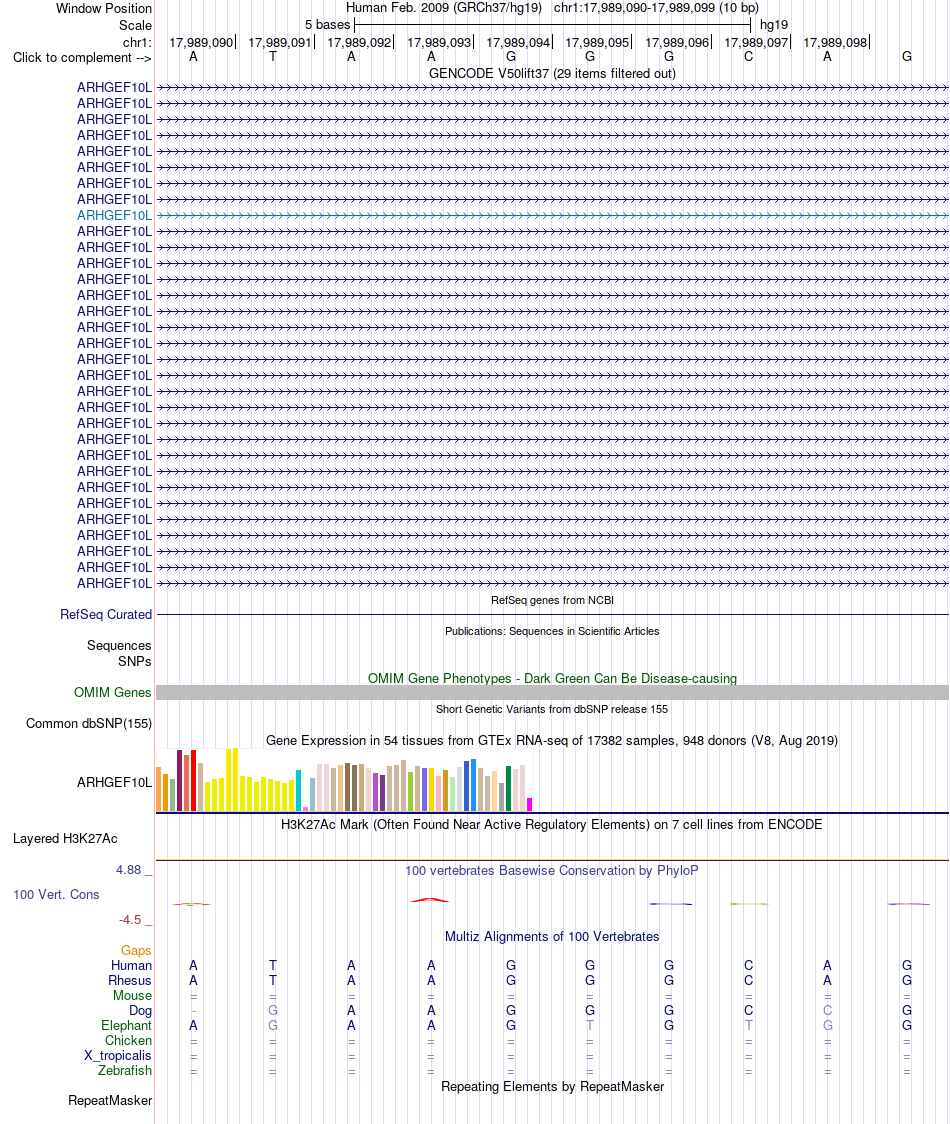Click 'Repeating Elements by RepeatMasker' title
Viewport: 950px width, 1124px height.
click(x=552, y=1087)
